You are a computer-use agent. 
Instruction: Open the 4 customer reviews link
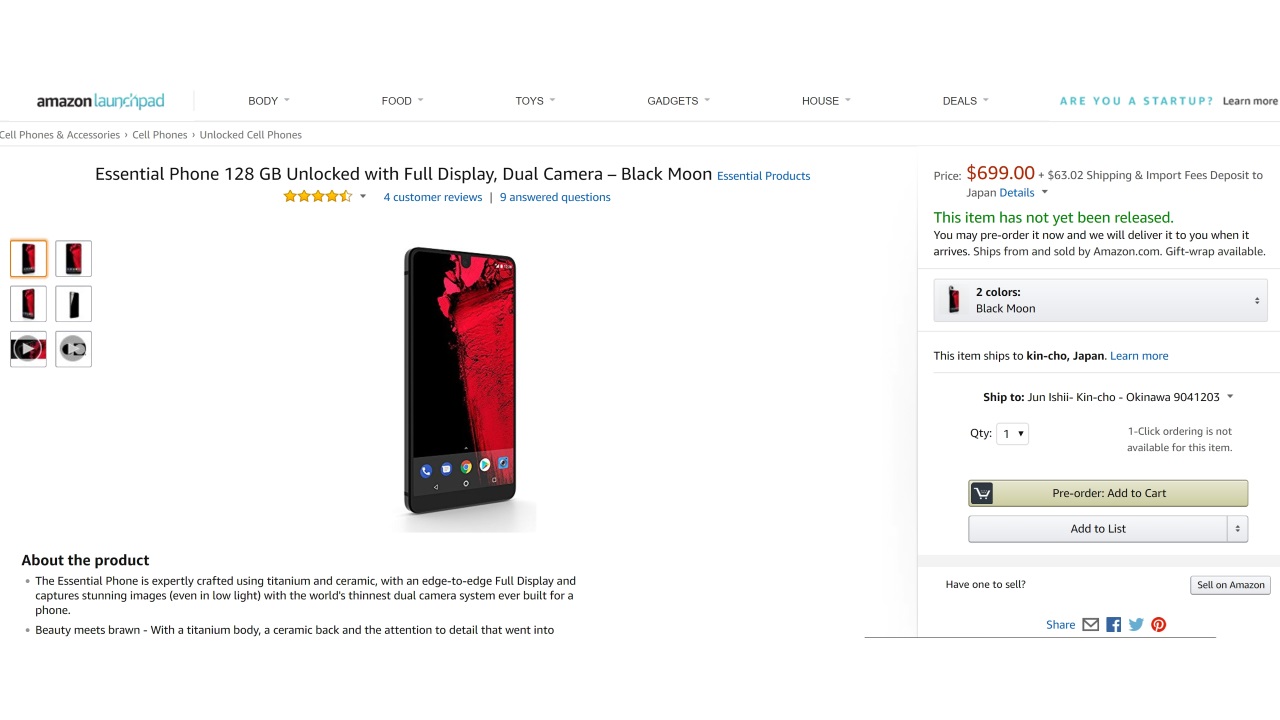pos(433,197)
